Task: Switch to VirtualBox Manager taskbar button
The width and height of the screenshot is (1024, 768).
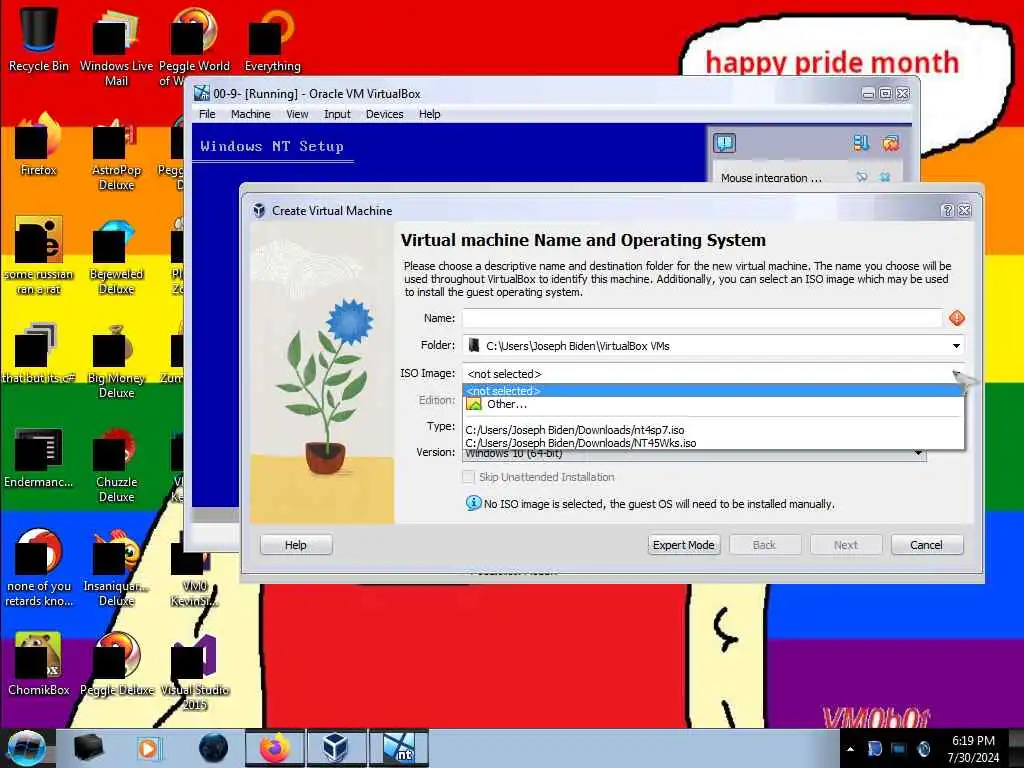Action: (336, 748)
